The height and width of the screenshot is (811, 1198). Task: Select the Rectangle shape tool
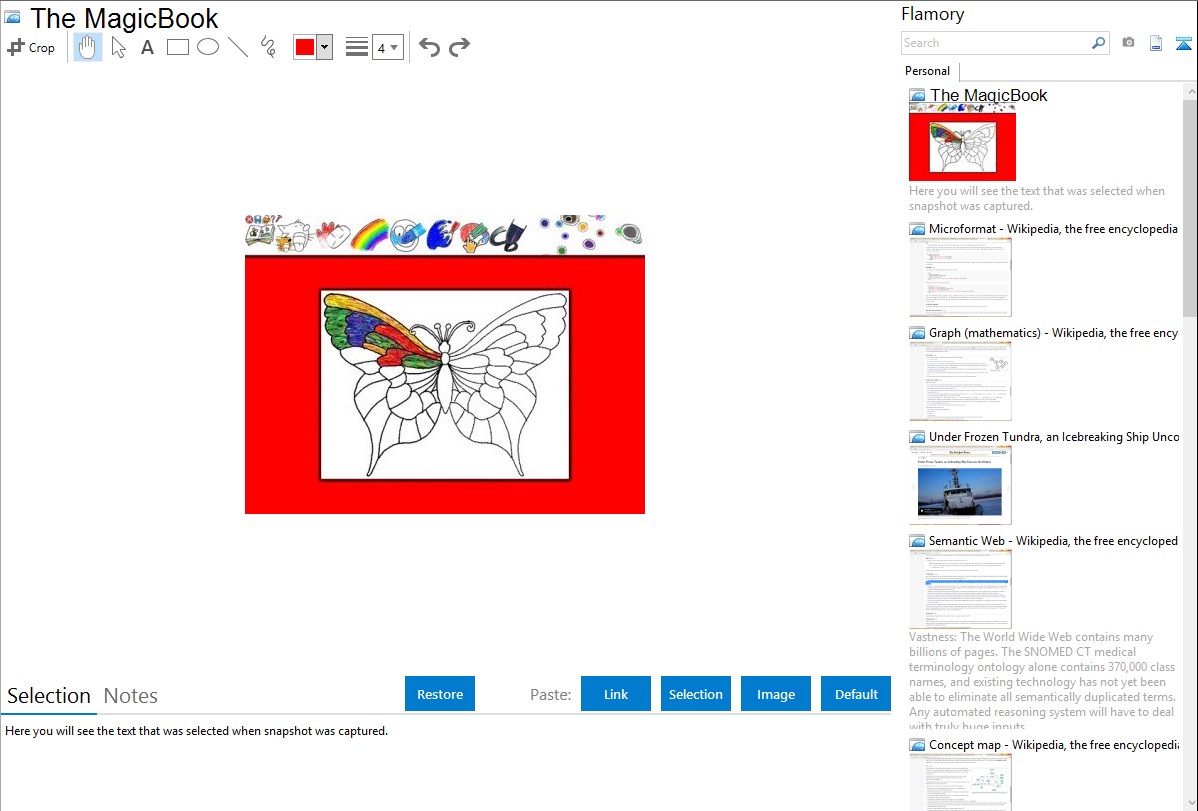click(177, 47)
